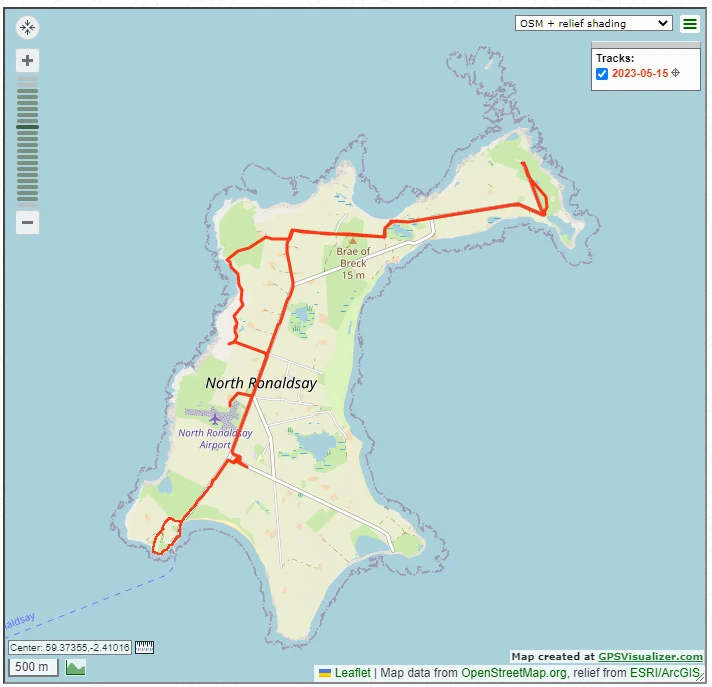Viewport: 712px width, 687px height.
Task: Open the green elevation profile icon
Action: [75, 667]
